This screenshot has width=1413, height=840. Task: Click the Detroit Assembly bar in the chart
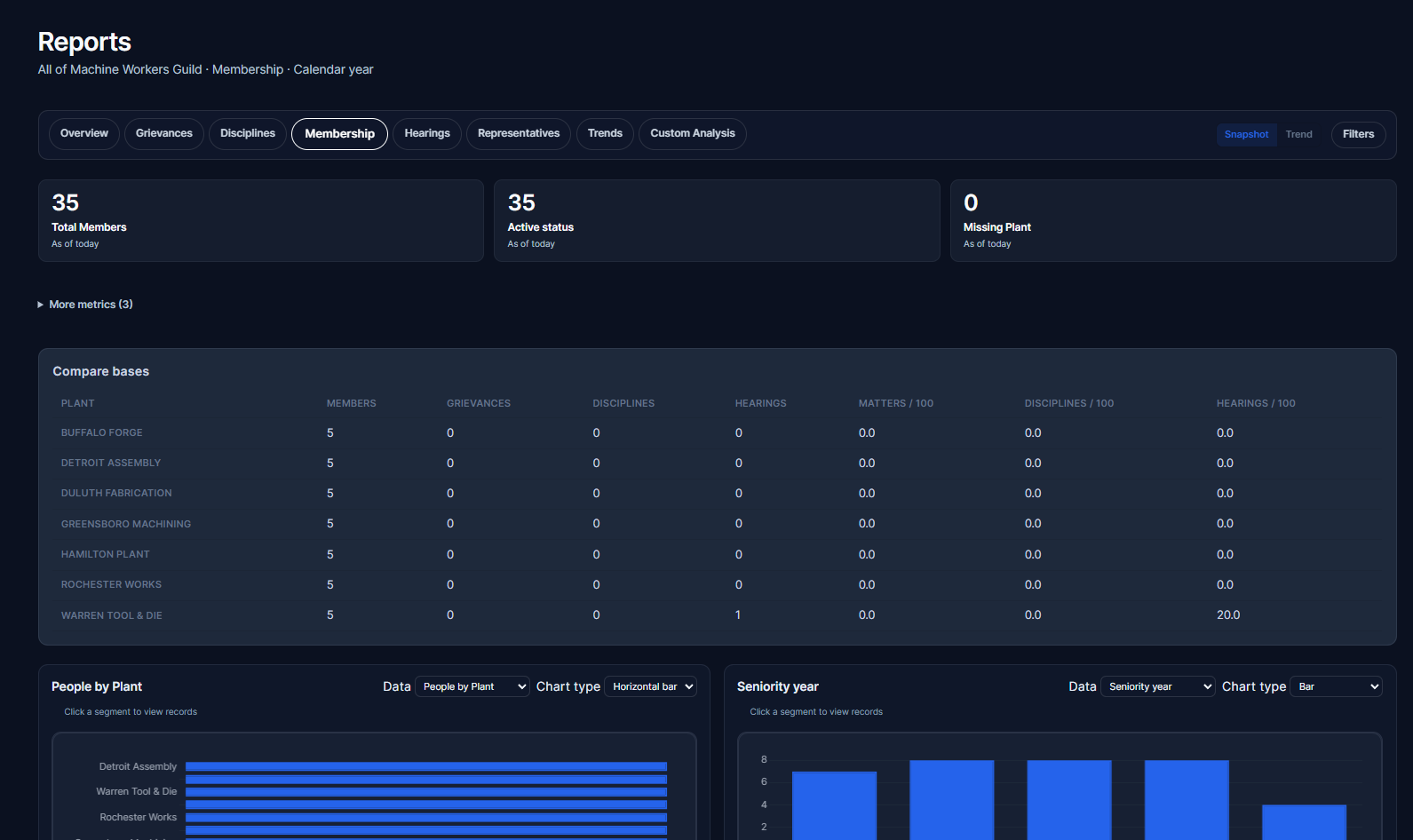[426, 766]
